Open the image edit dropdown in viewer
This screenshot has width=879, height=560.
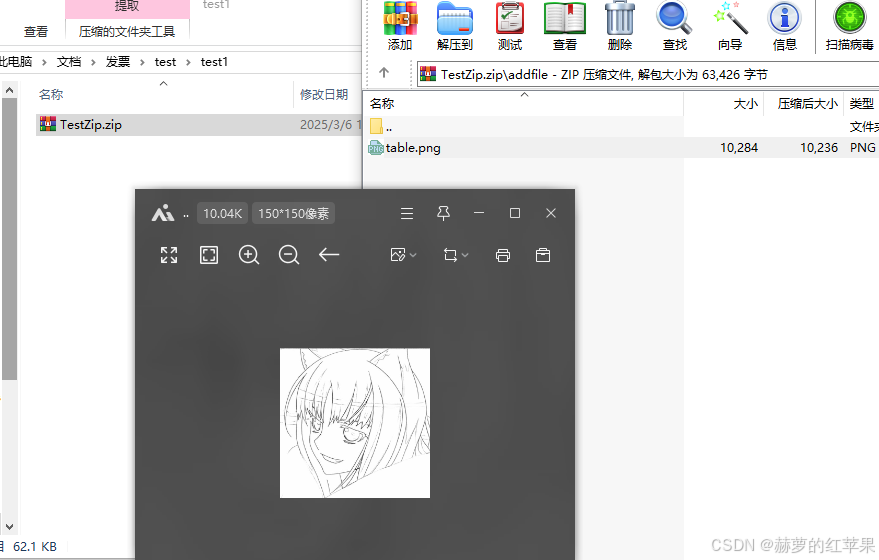pos(403,255)
